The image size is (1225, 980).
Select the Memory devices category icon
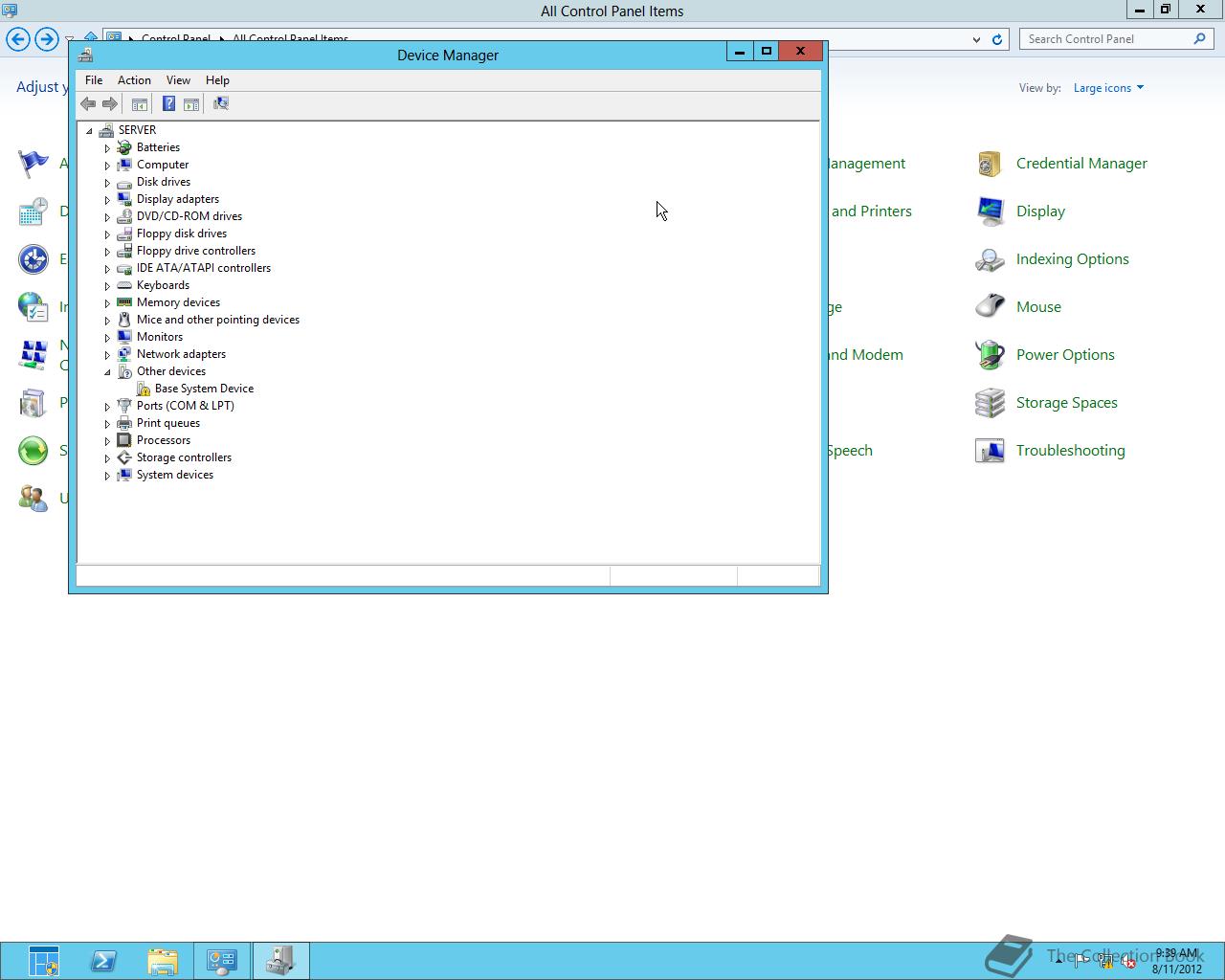(124, 302)
